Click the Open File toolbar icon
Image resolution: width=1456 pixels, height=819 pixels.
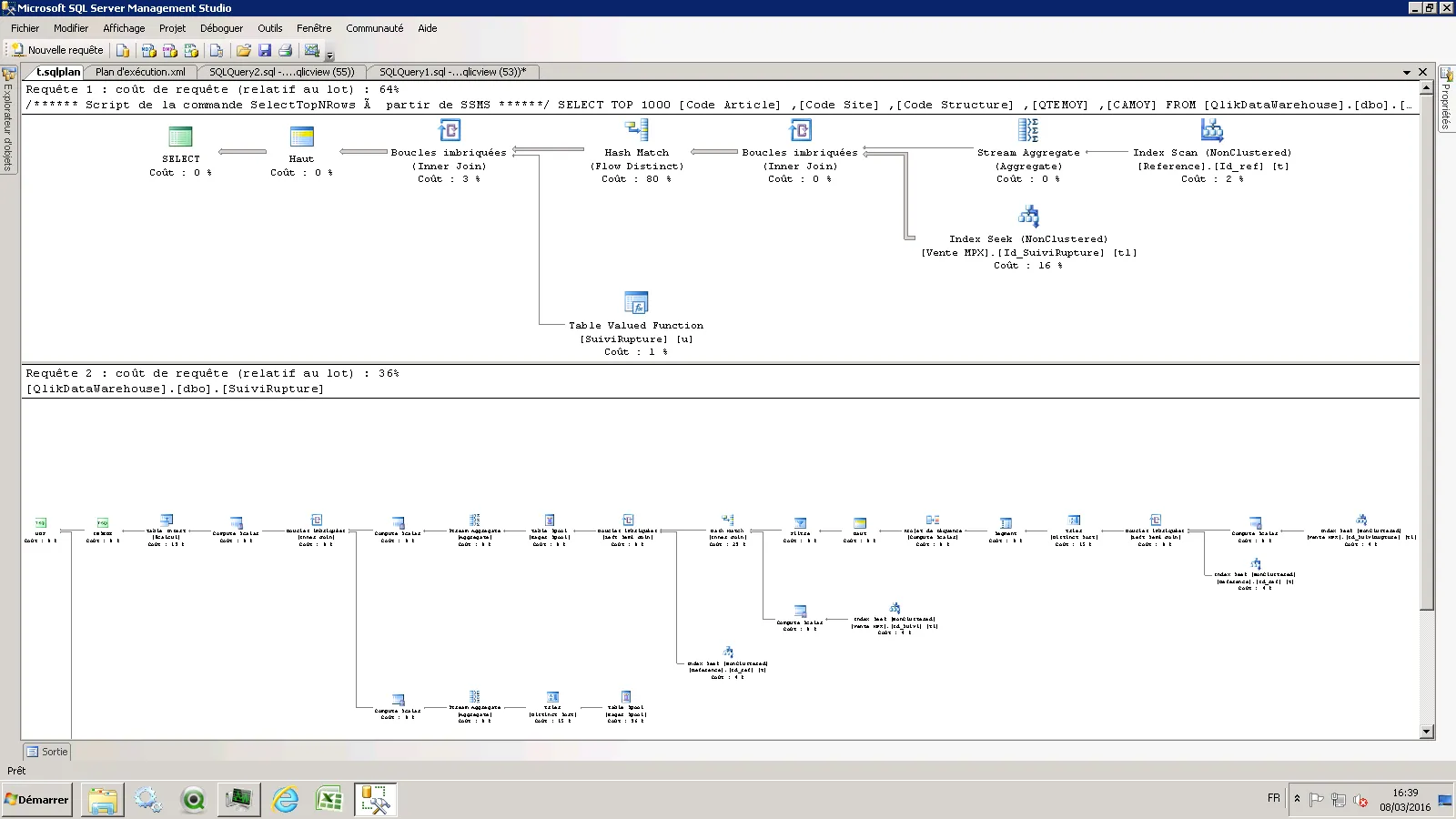243,50
